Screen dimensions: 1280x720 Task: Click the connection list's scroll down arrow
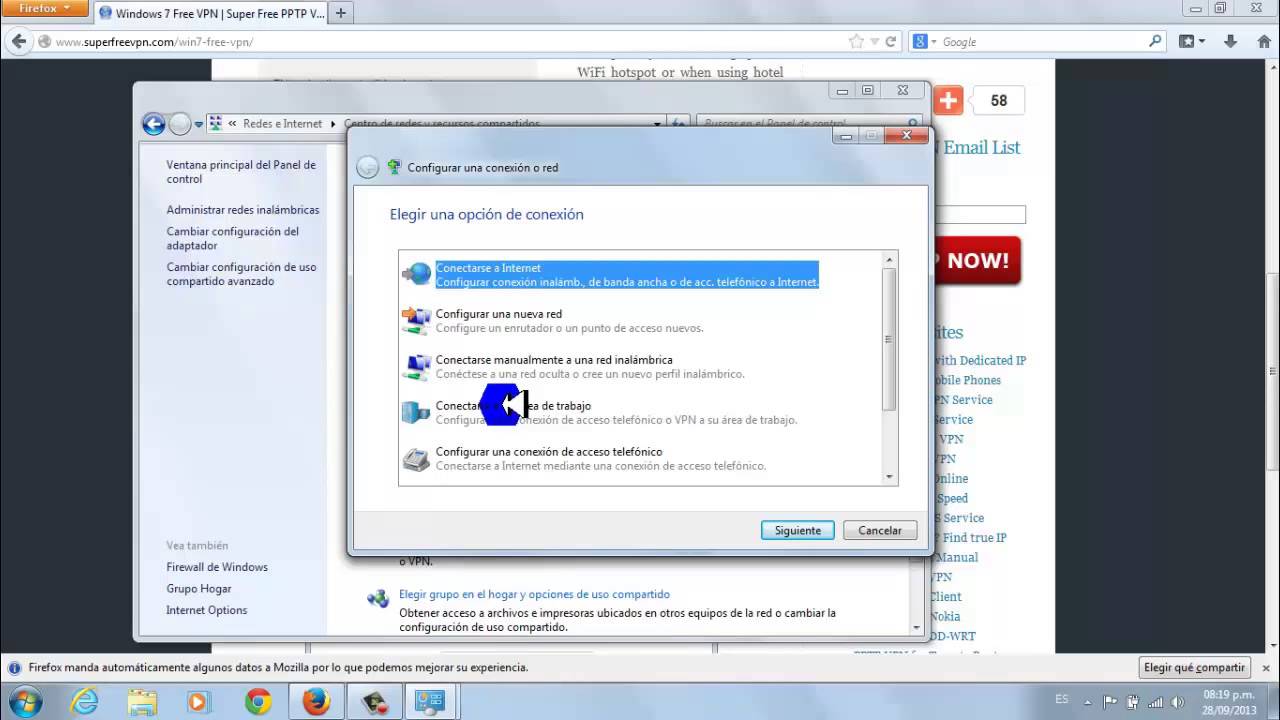889,478
